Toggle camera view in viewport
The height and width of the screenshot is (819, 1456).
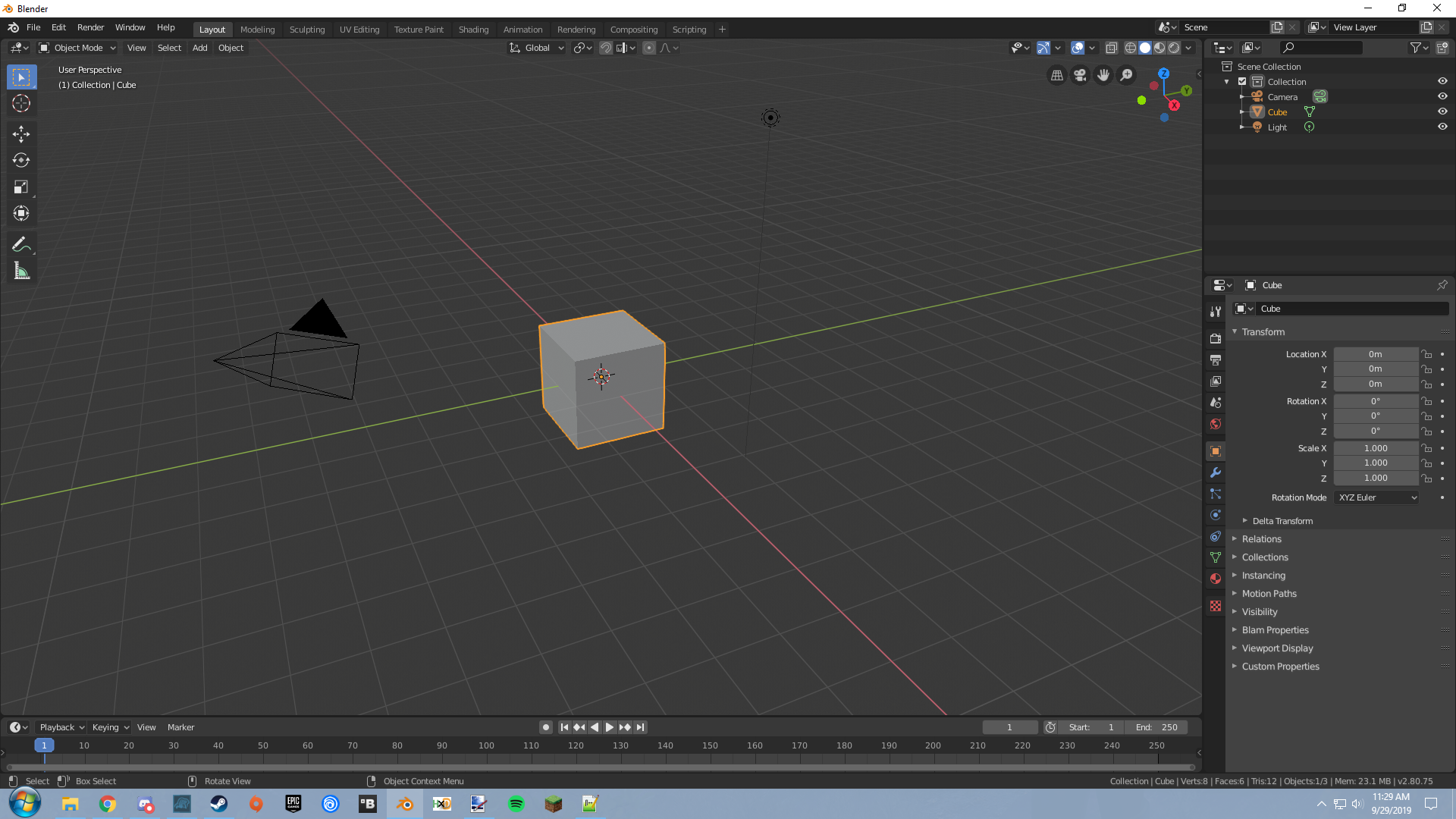point(1080,75)
